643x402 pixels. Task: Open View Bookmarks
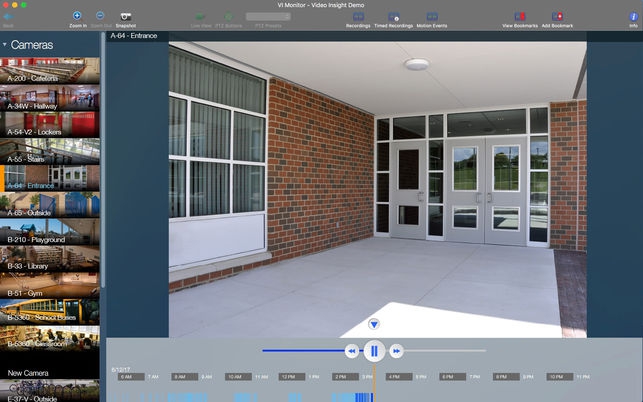click(520, 16)
